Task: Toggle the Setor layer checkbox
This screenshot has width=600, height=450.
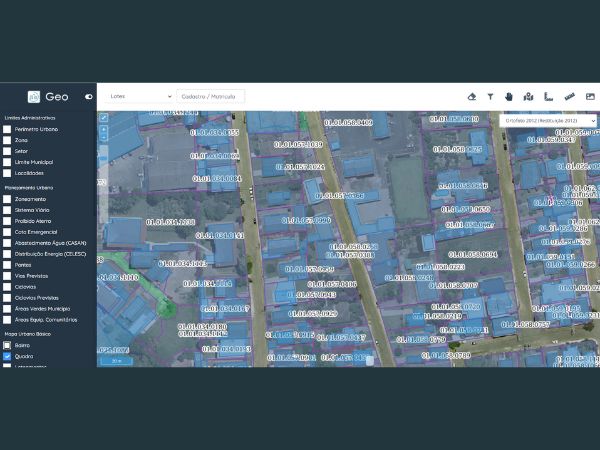Action: click(7, 152)
